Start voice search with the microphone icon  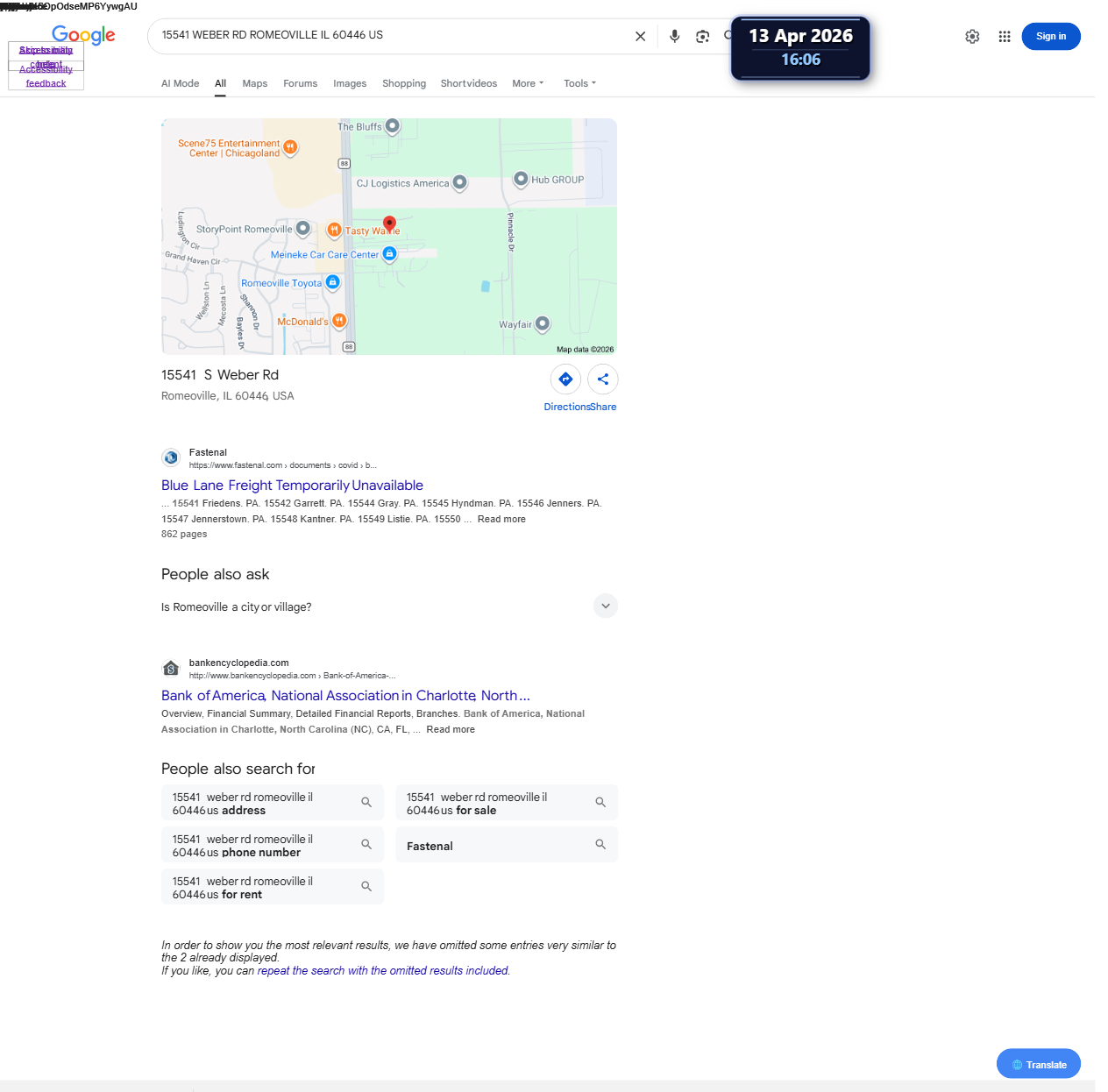tap(674, 36)
